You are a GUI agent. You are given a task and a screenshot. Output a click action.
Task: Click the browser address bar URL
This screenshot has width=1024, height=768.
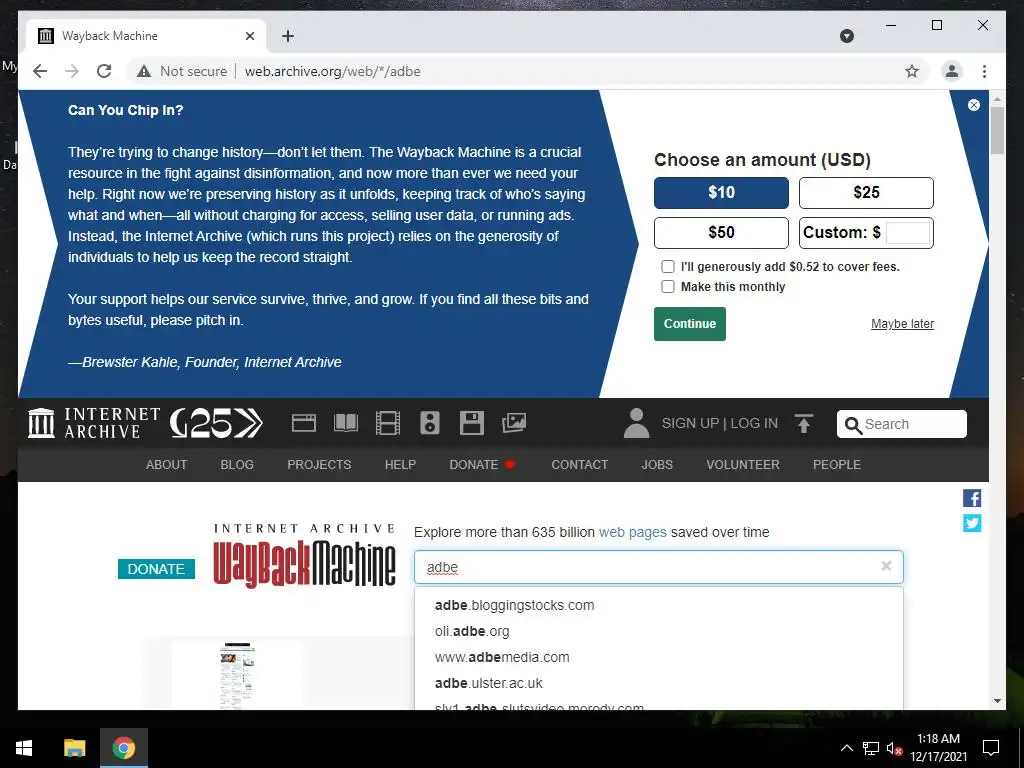tap(332, 71)
